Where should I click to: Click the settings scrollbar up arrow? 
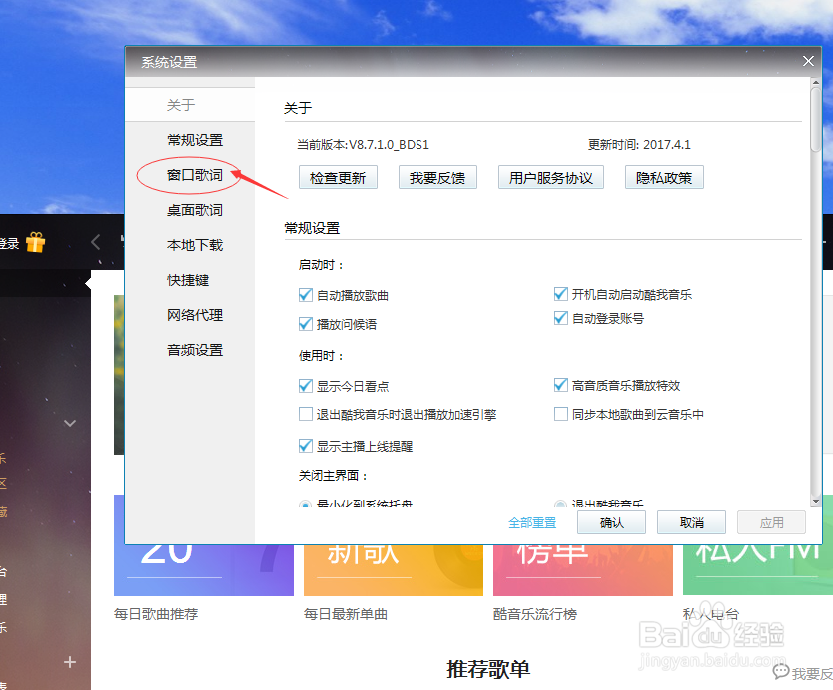[x=815, y=83]
